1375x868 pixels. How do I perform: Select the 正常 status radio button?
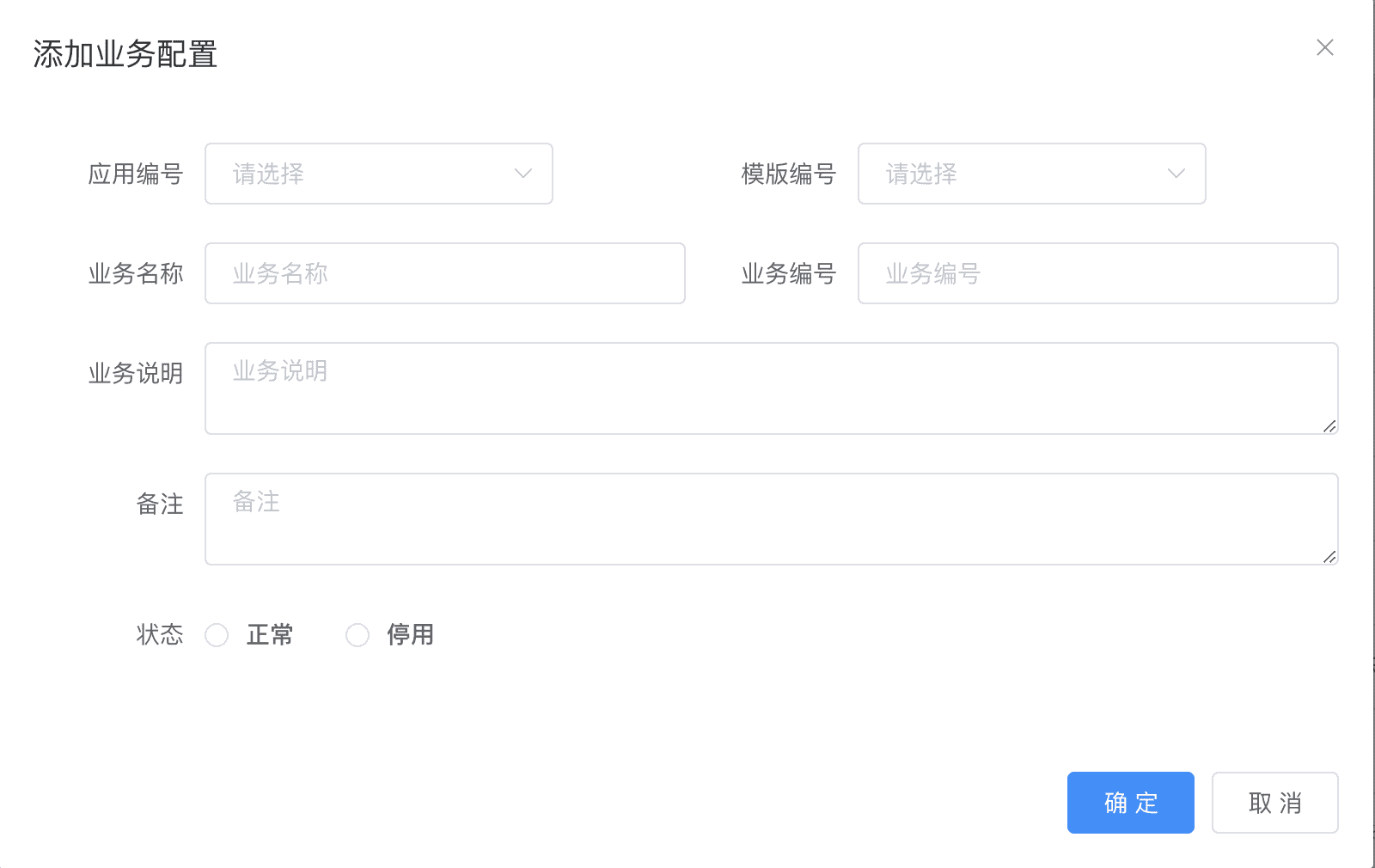point(217,635)
